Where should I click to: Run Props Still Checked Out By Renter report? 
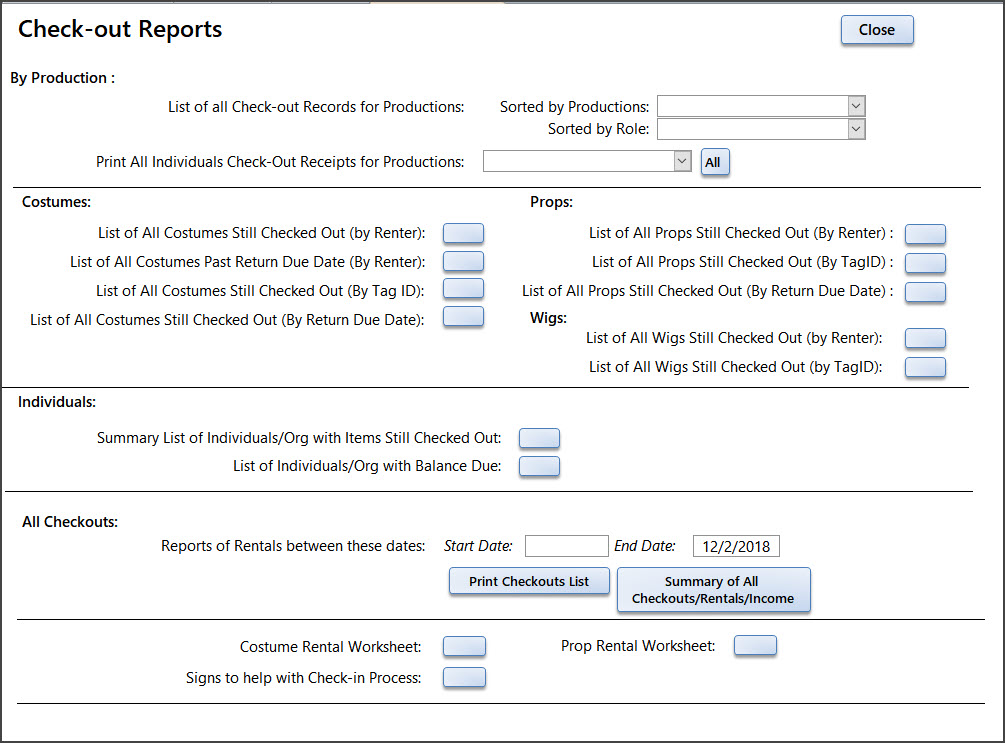(x=925, y=234)
